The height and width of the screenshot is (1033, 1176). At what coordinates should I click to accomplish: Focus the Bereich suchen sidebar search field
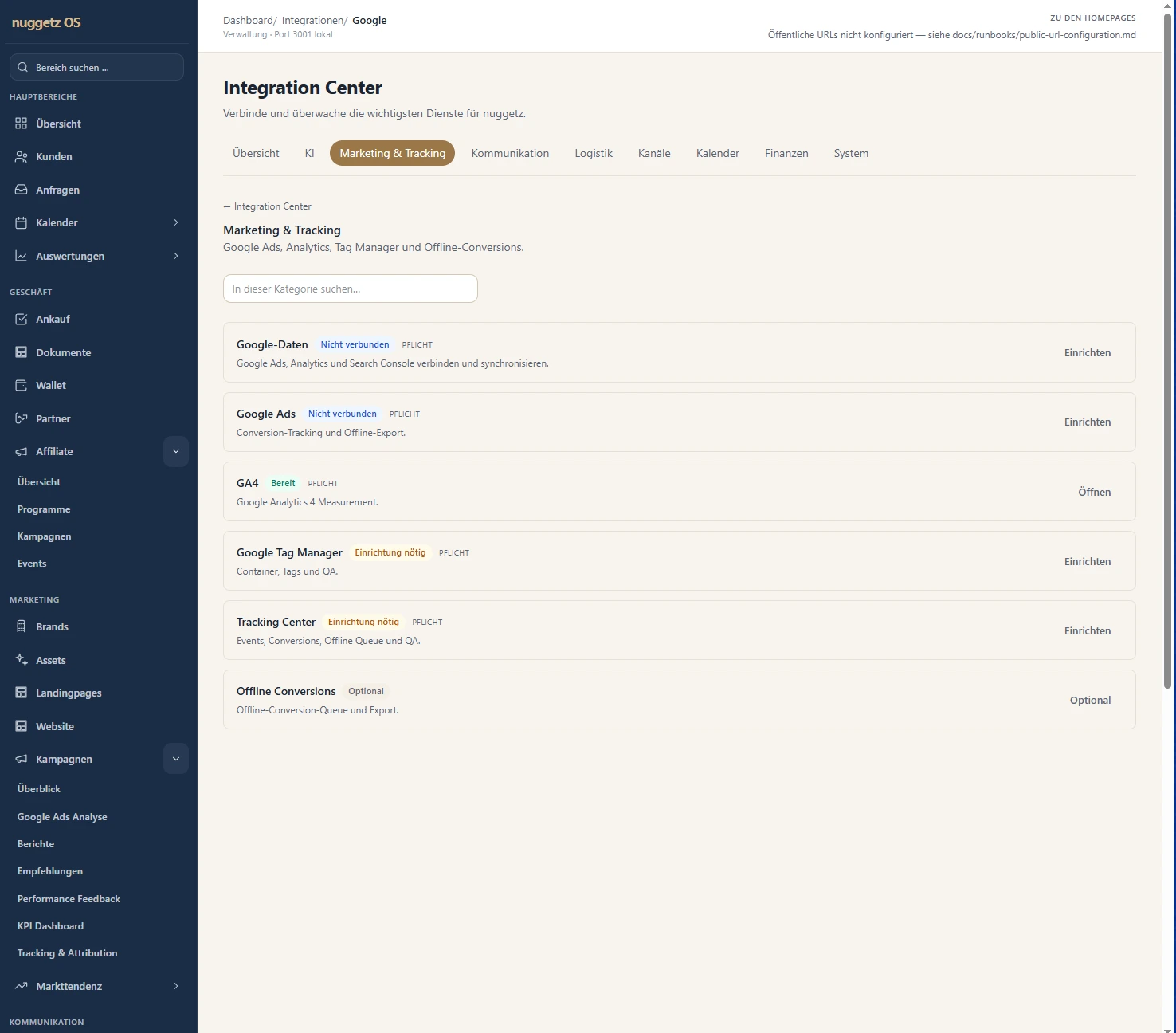96,67
